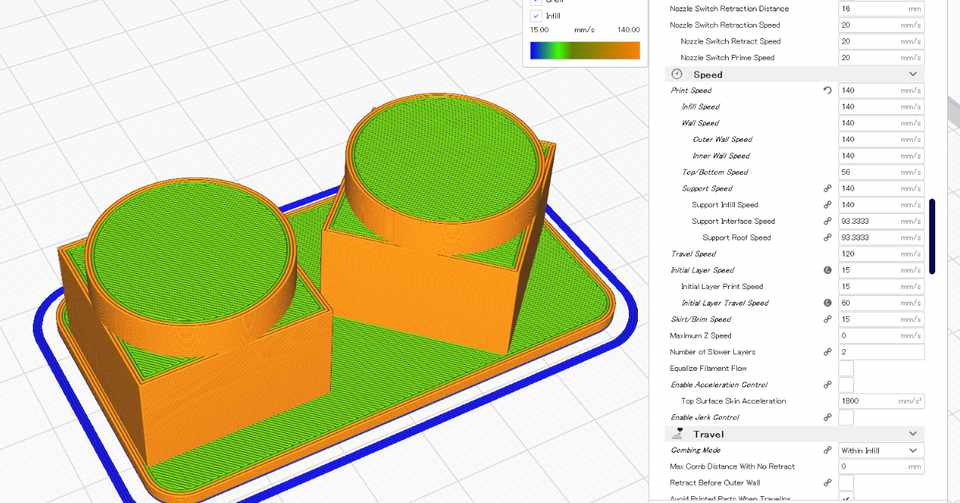The width and height of the screenshot is (960, 503).
Task: Click the link icon beside Retract Before Outer Wall
Action: pos(827,483)
